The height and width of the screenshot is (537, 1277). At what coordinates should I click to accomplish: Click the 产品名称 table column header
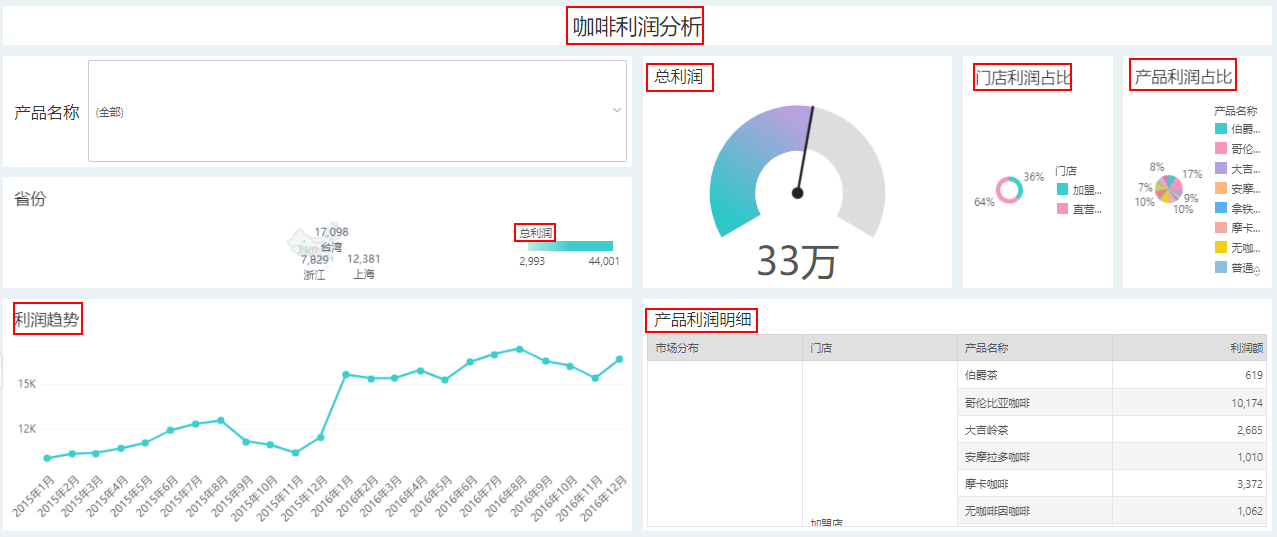(x=986, y=348)
